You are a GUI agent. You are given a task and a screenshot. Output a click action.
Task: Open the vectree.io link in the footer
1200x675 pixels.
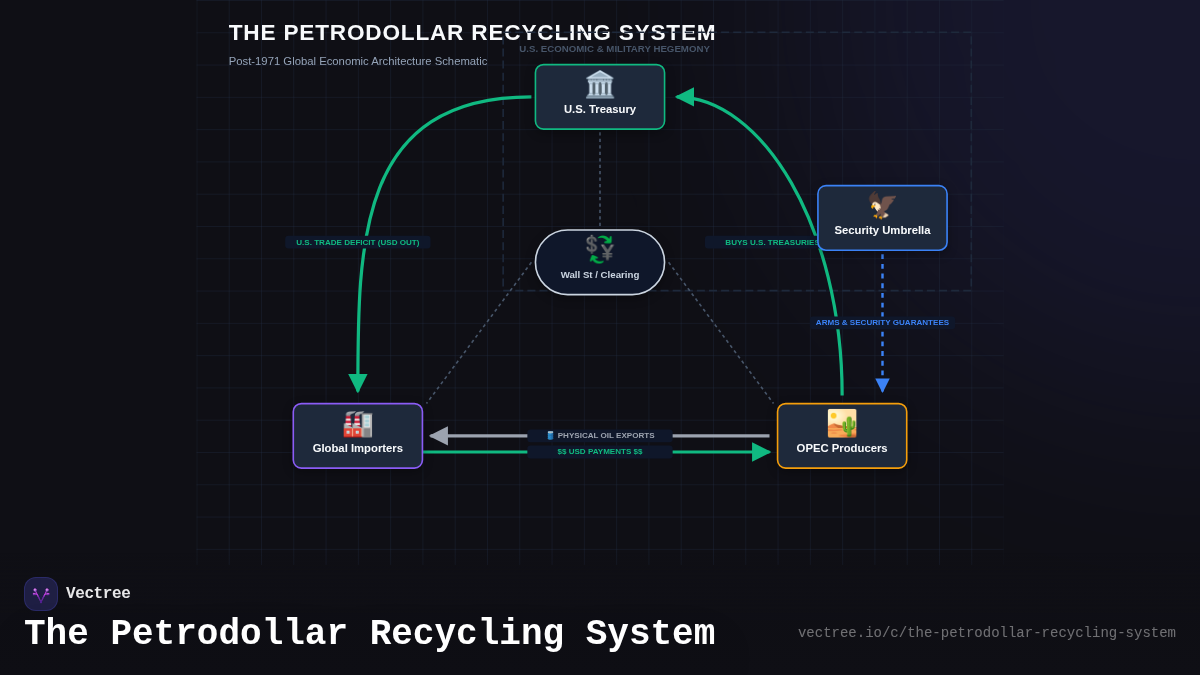tap(987, 632)
